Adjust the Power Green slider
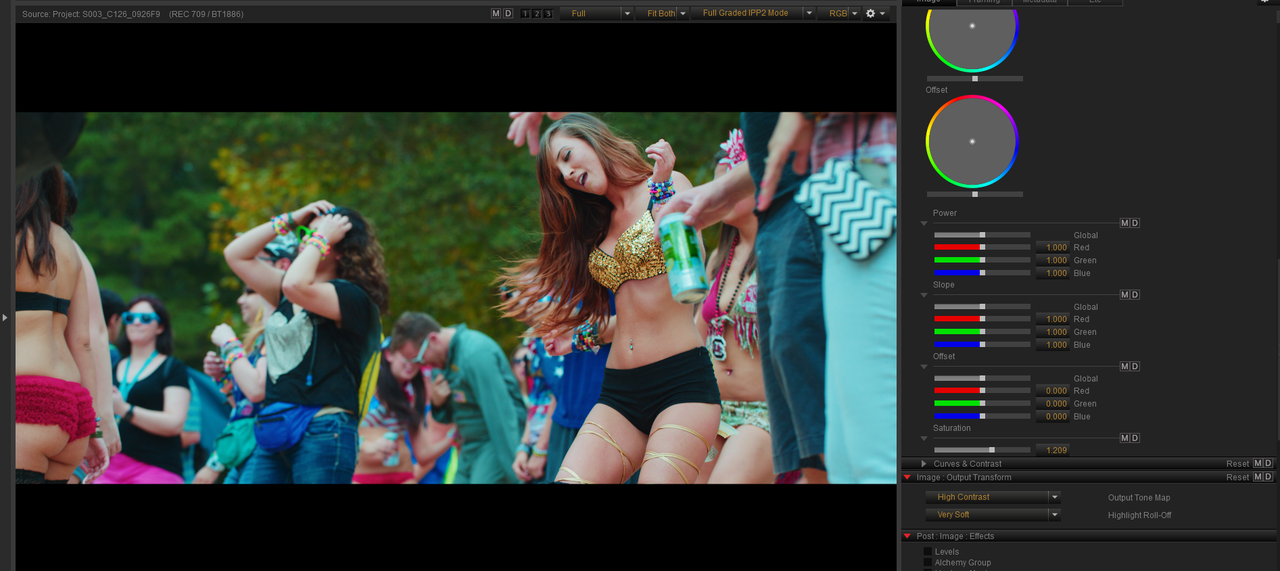1280x571 pixels. (982, 260)
